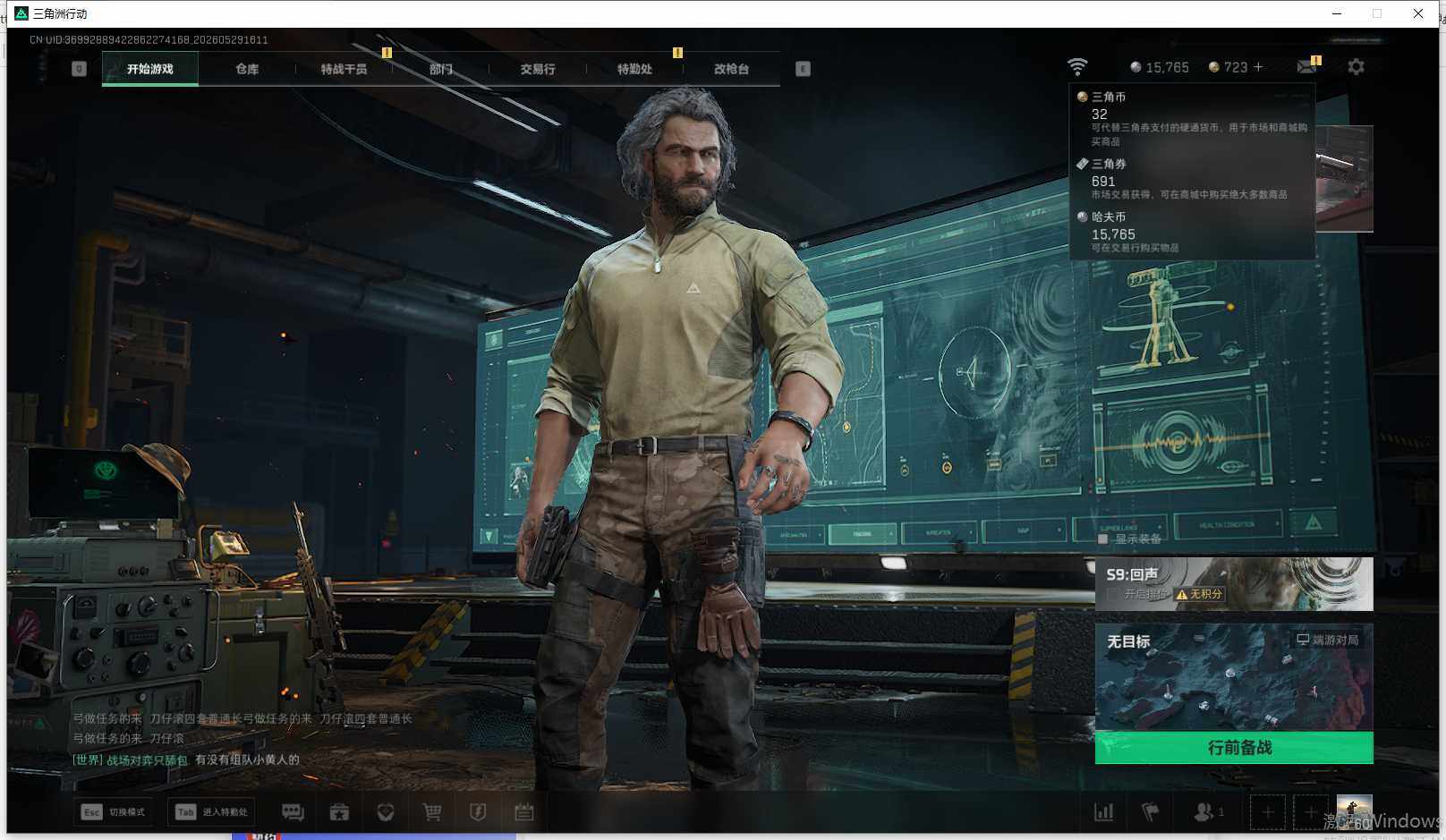
Task: Open the 无目标 map selection card
Action: click(x=1234, y=677)
